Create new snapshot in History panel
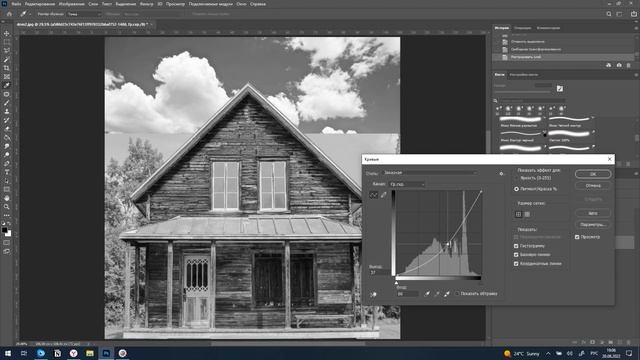This screenshot has height=360, width=640. pyautogui.click(x=619, y=65)
